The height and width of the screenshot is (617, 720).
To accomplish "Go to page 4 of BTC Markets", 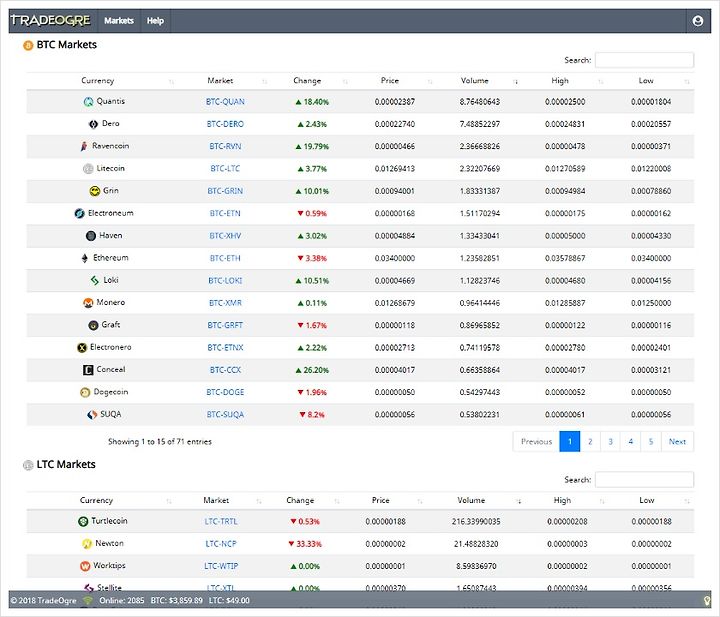I will [630, 442].
